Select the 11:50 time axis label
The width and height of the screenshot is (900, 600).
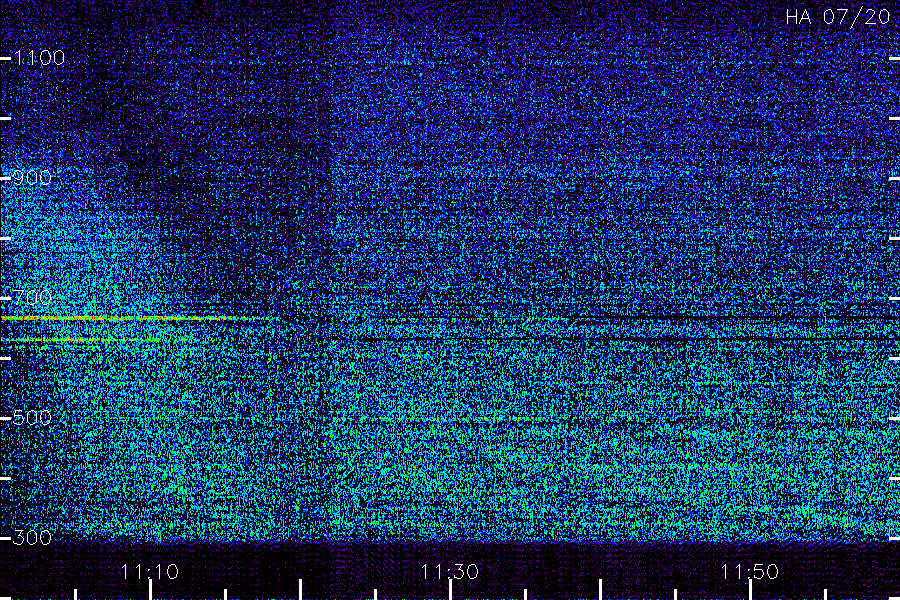click(x=750, y=572)
